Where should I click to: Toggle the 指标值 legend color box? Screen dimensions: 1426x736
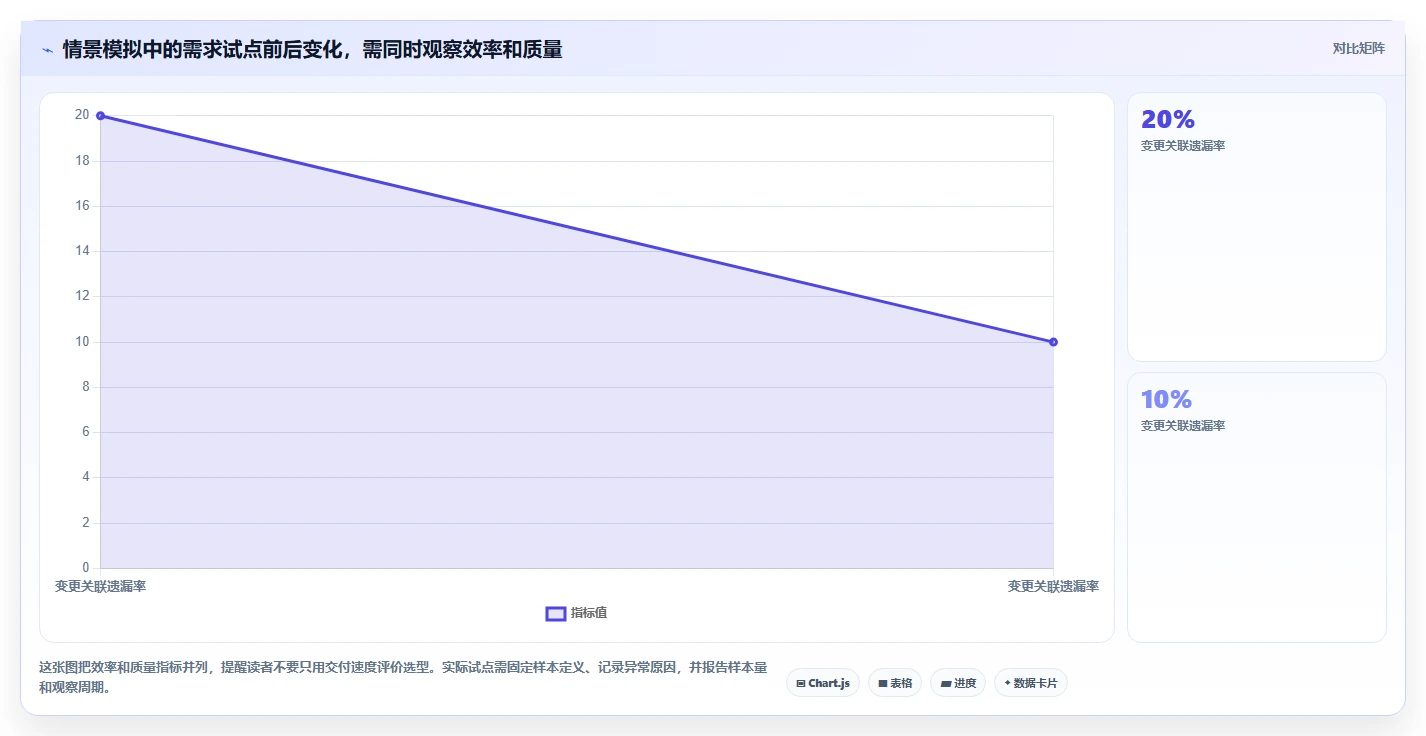pos(556,613)
